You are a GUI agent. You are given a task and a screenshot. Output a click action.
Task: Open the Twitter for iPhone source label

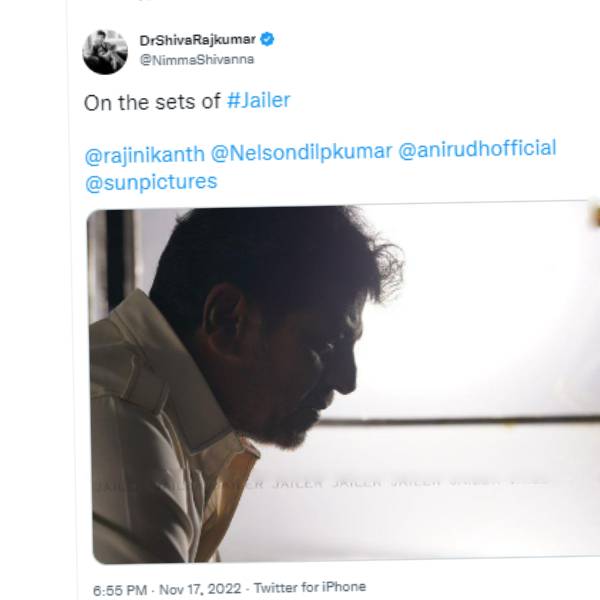(309, 587)
